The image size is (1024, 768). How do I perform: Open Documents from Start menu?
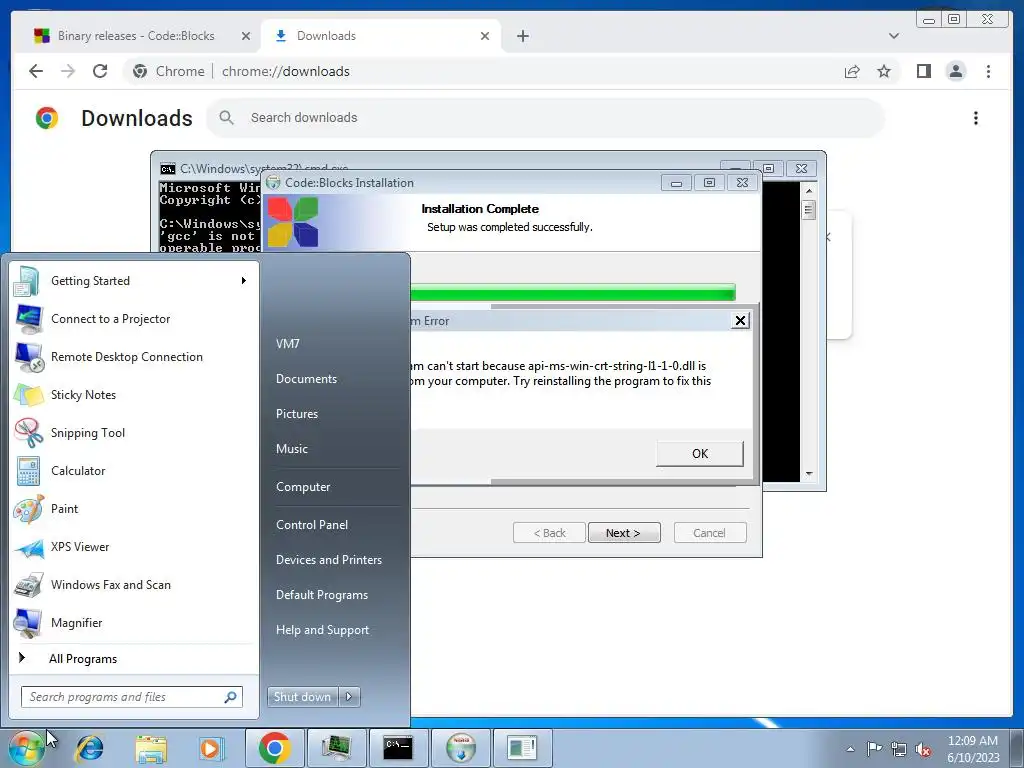point(306,379)
